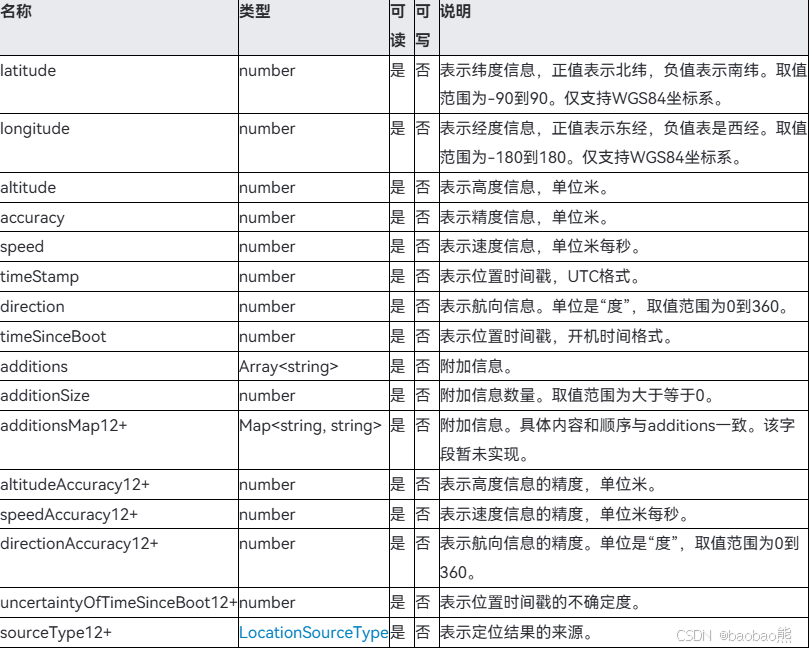Select the timeStamp property name
The width and height of the screenshot is (810, 651).
(x=39, y=277)
